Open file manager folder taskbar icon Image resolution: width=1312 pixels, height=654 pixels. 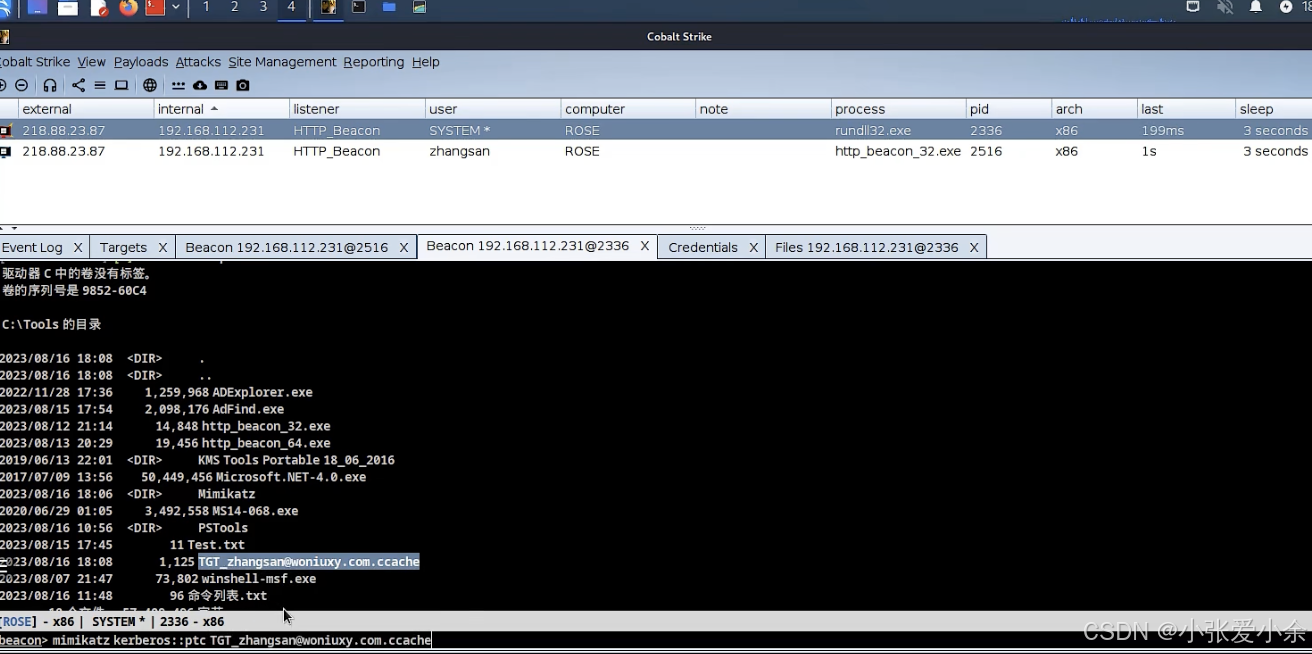[x=389, y=8]
